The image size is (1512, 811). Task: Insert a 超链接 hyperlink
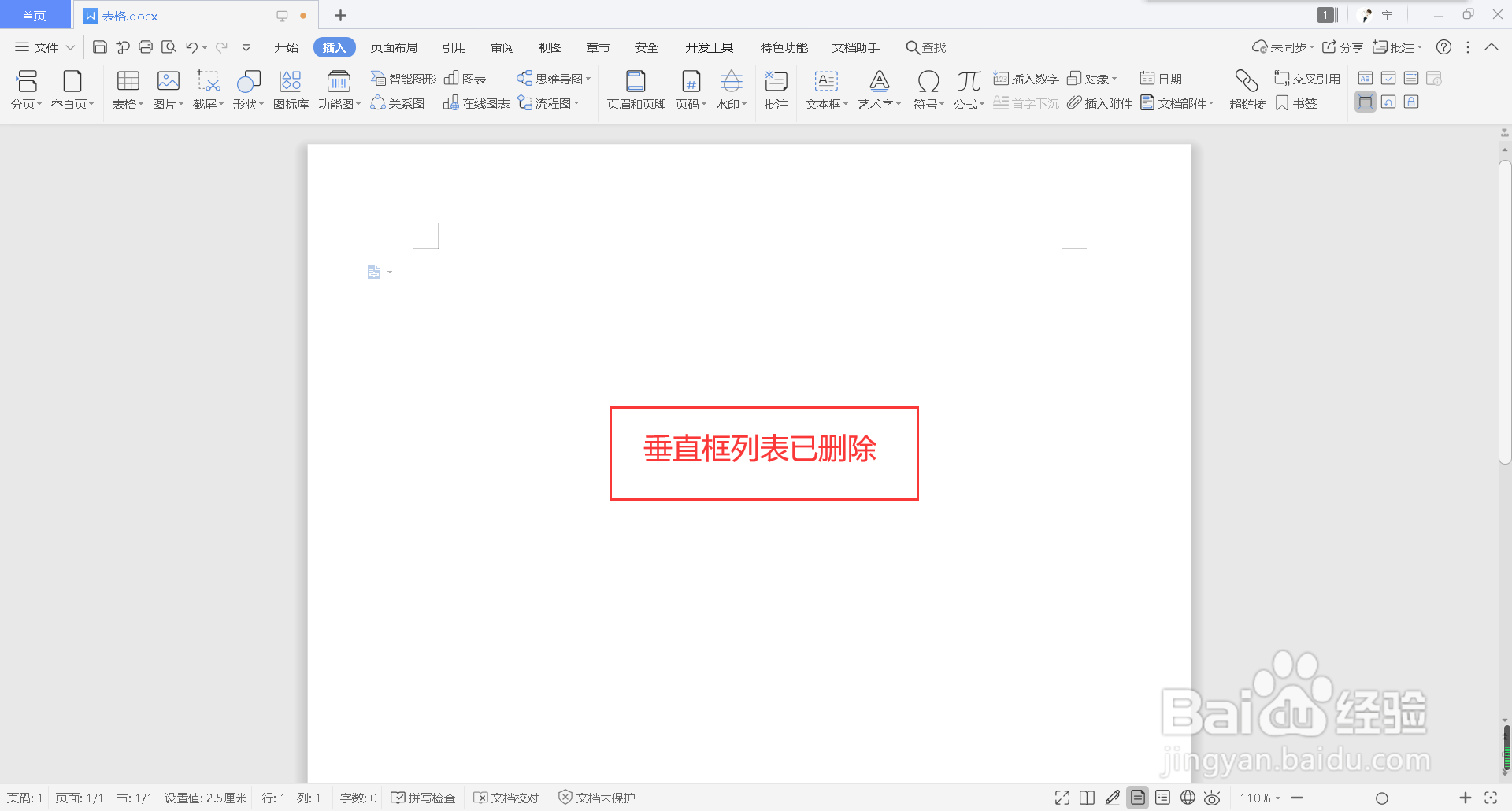pyautogui.click(x=1247, y=90)
